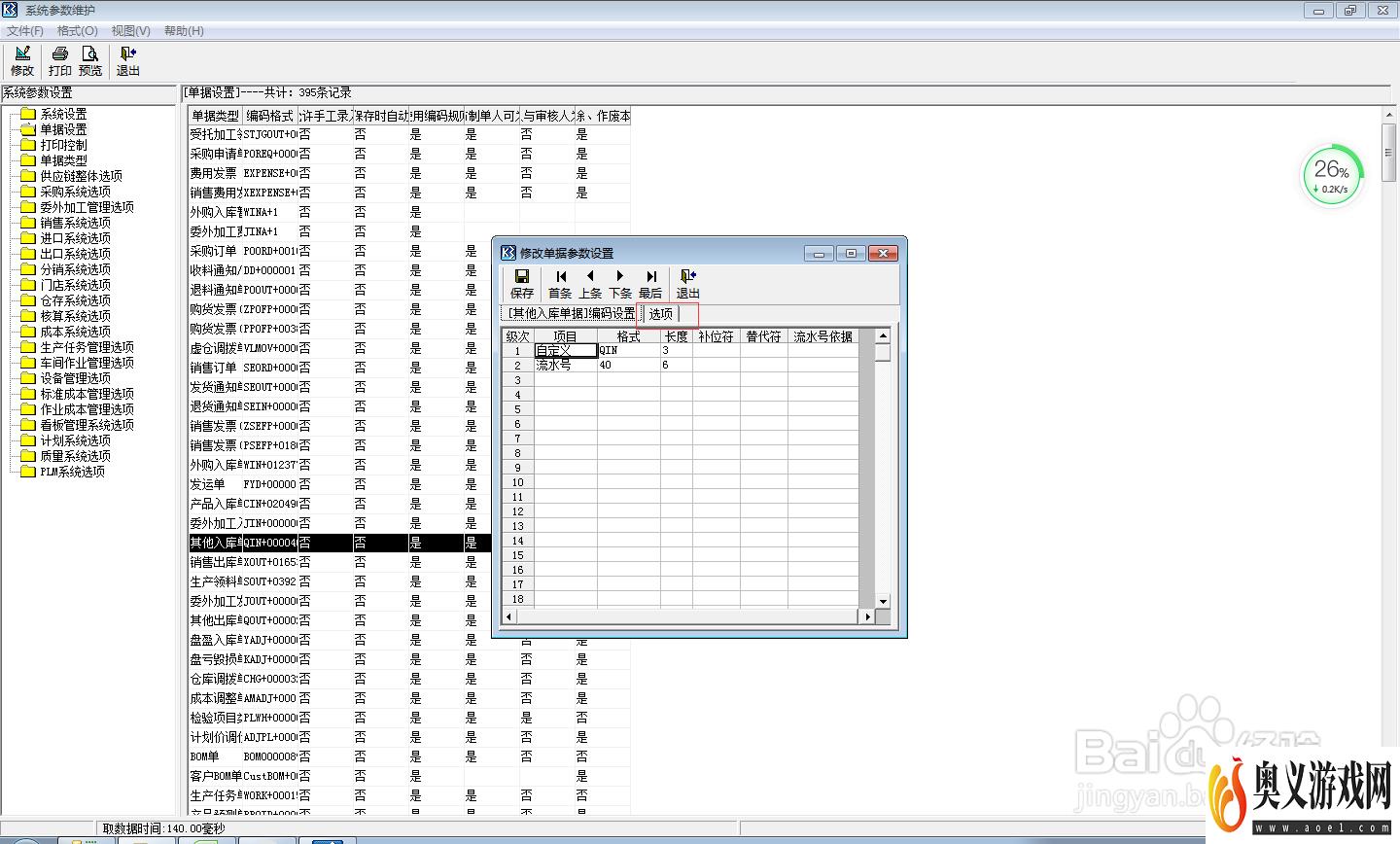Viewport: 1400px width, 844px height.
Task: Select the 发运单 row in list
Action: (x=409, y=484)
